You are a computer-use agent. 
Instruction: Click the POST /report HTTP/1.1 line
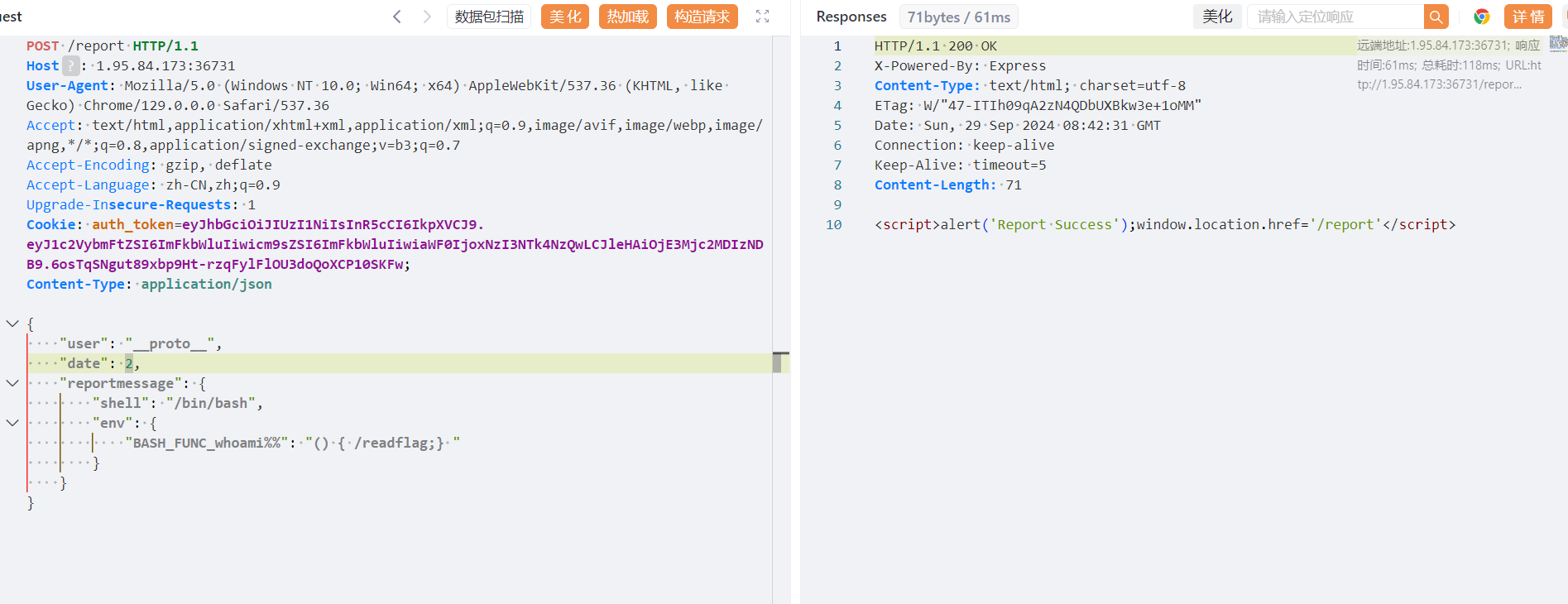[113, 46]
